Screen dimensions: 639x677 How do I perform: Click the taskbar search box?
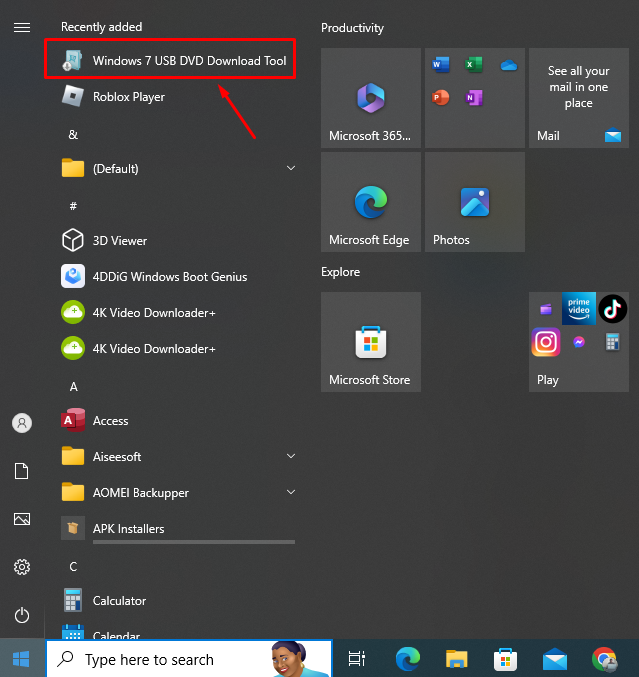click(189, 659)
